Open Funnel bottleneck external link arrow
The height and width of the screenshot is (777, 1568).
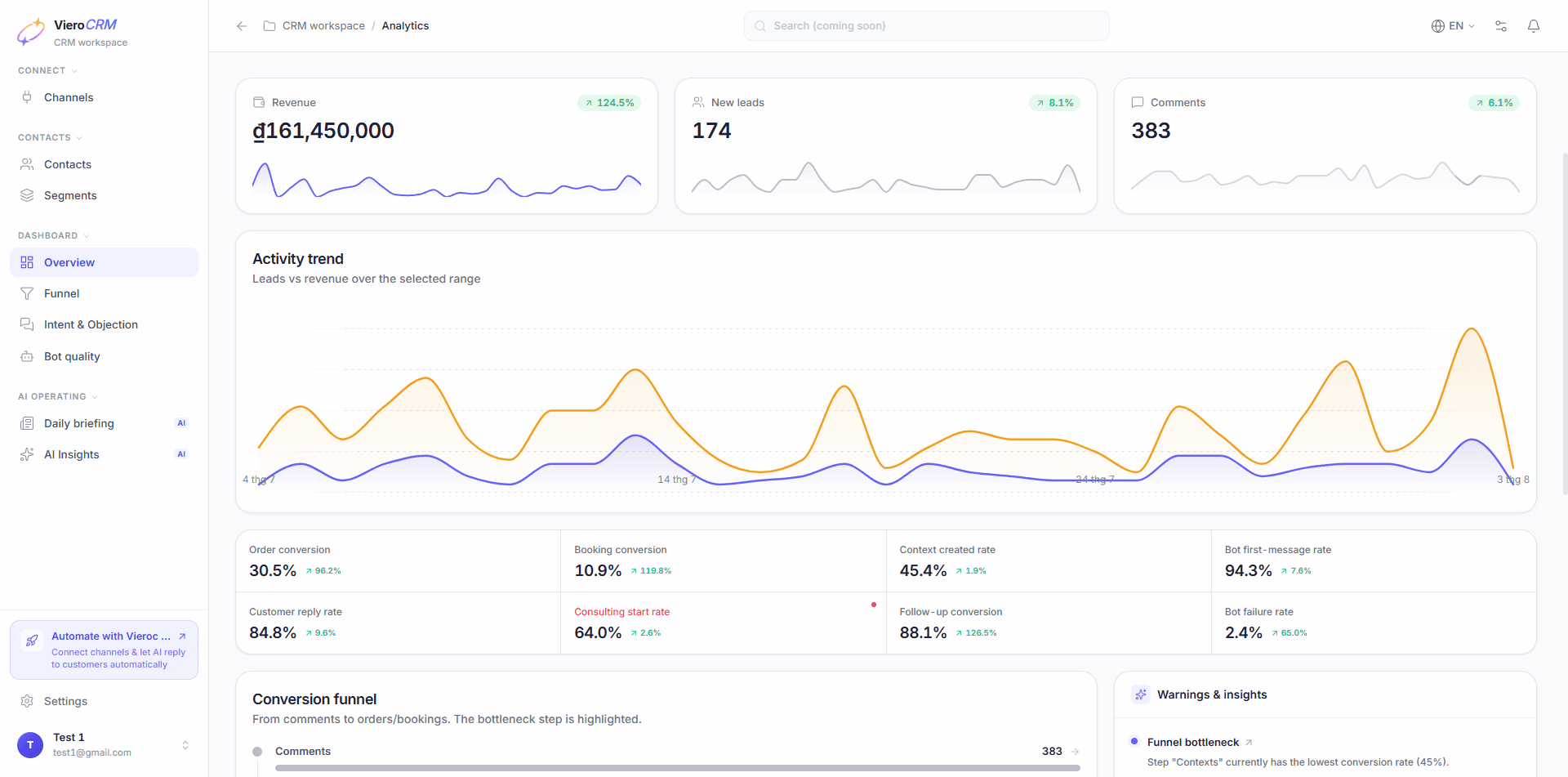click(1249, 743)
